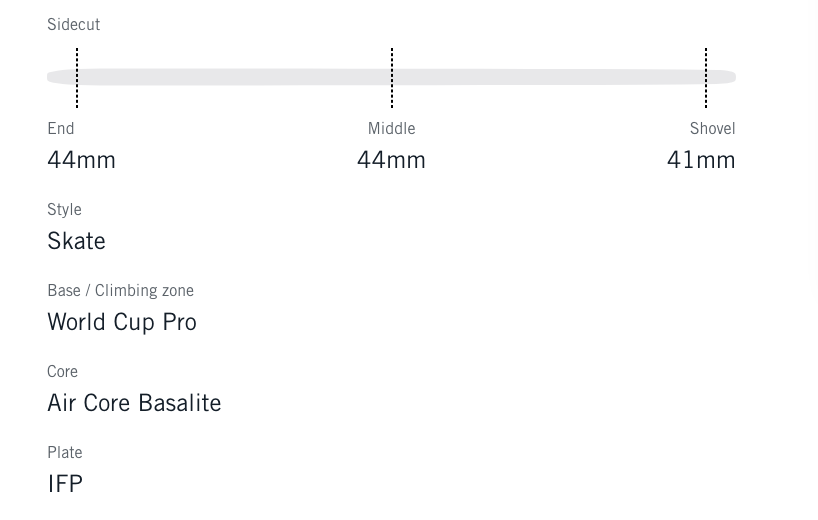This screenshot has height=520, width=818.
Task: Click the 44mm value under End
Action: point(81,160)
